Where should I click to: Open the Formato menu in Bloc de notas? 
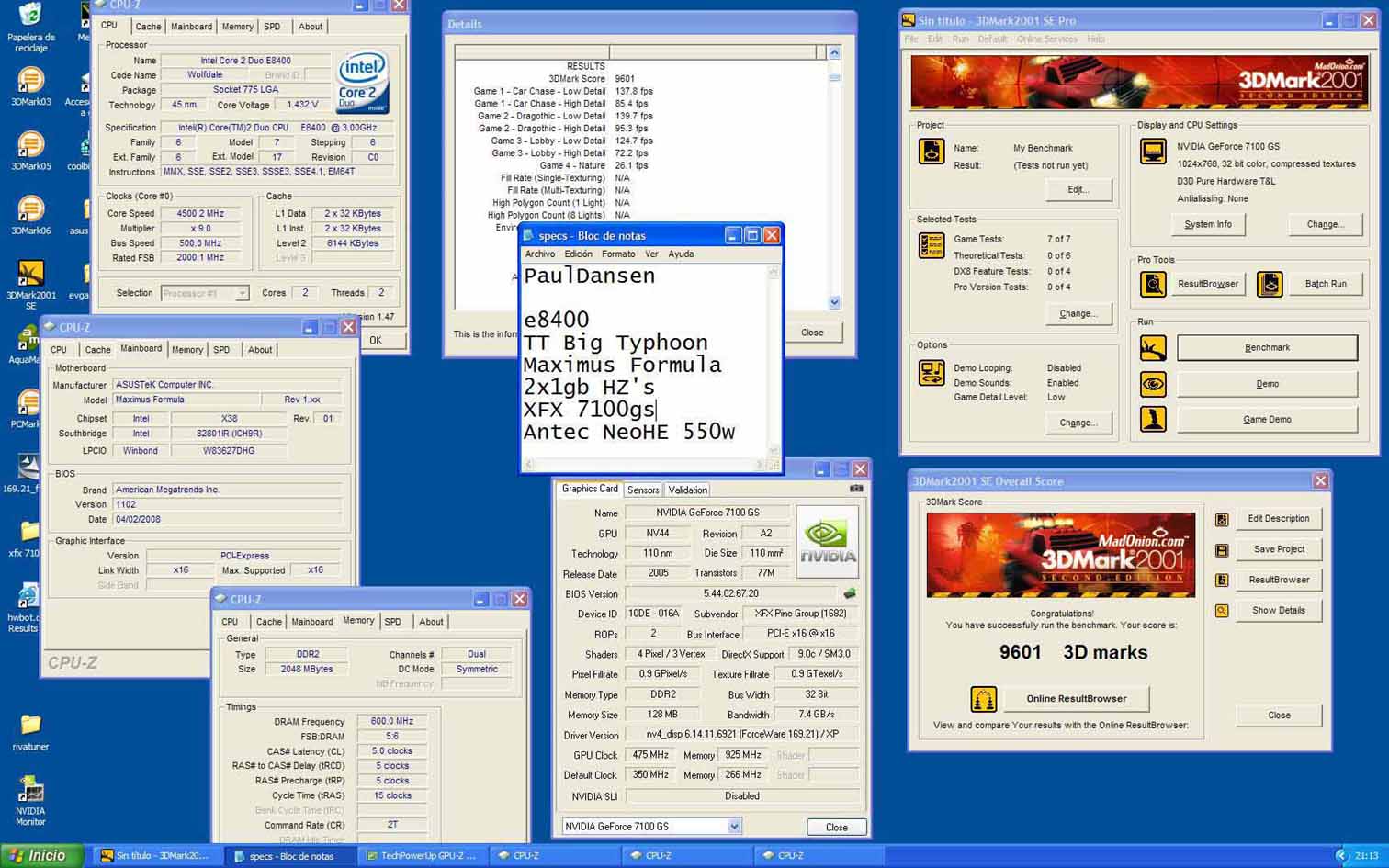pyautogui.click(x=618, y=254)
